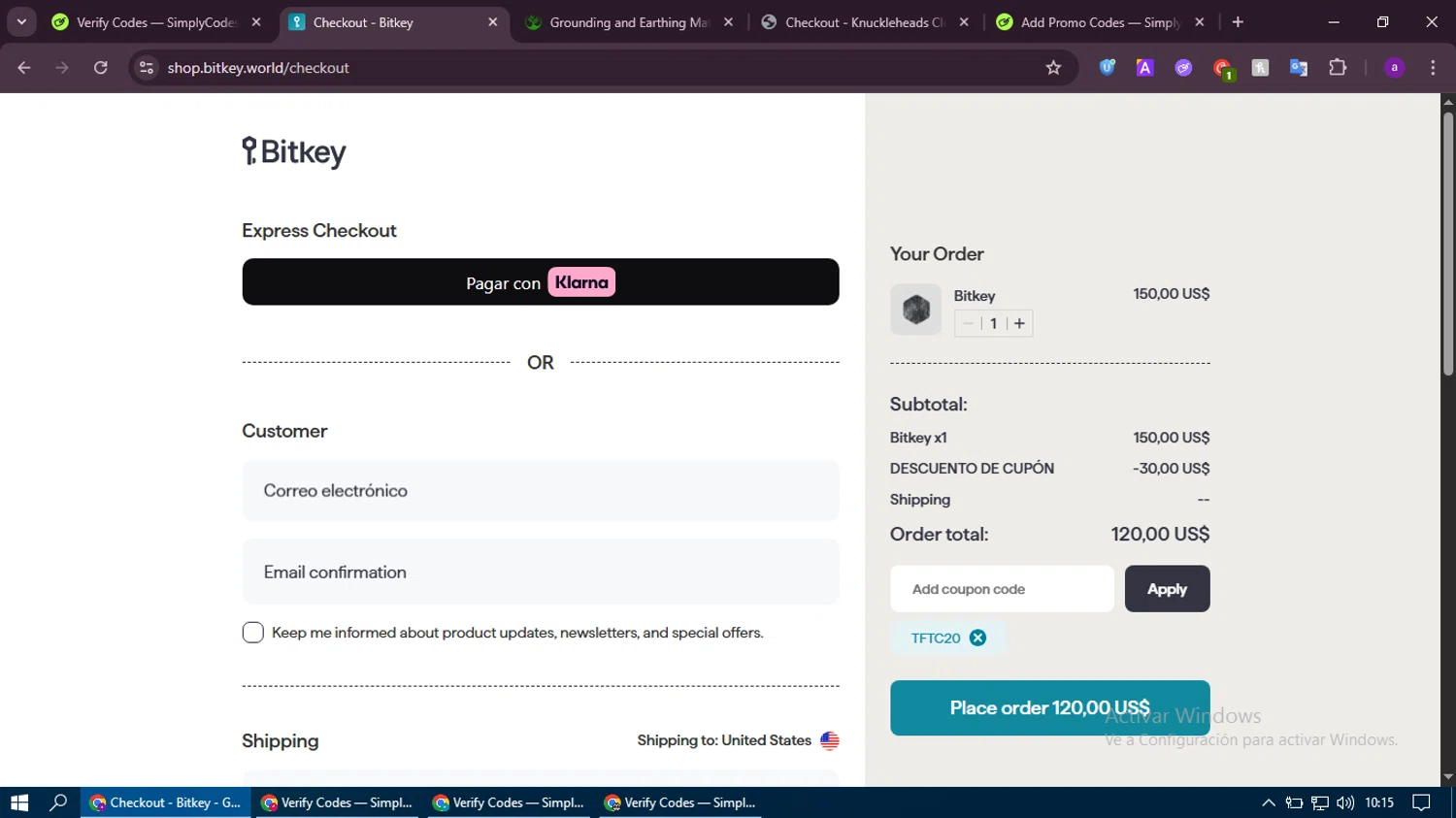Remove the TFTC20 coupon code
Screen dimensions: 1456x818
977,638
